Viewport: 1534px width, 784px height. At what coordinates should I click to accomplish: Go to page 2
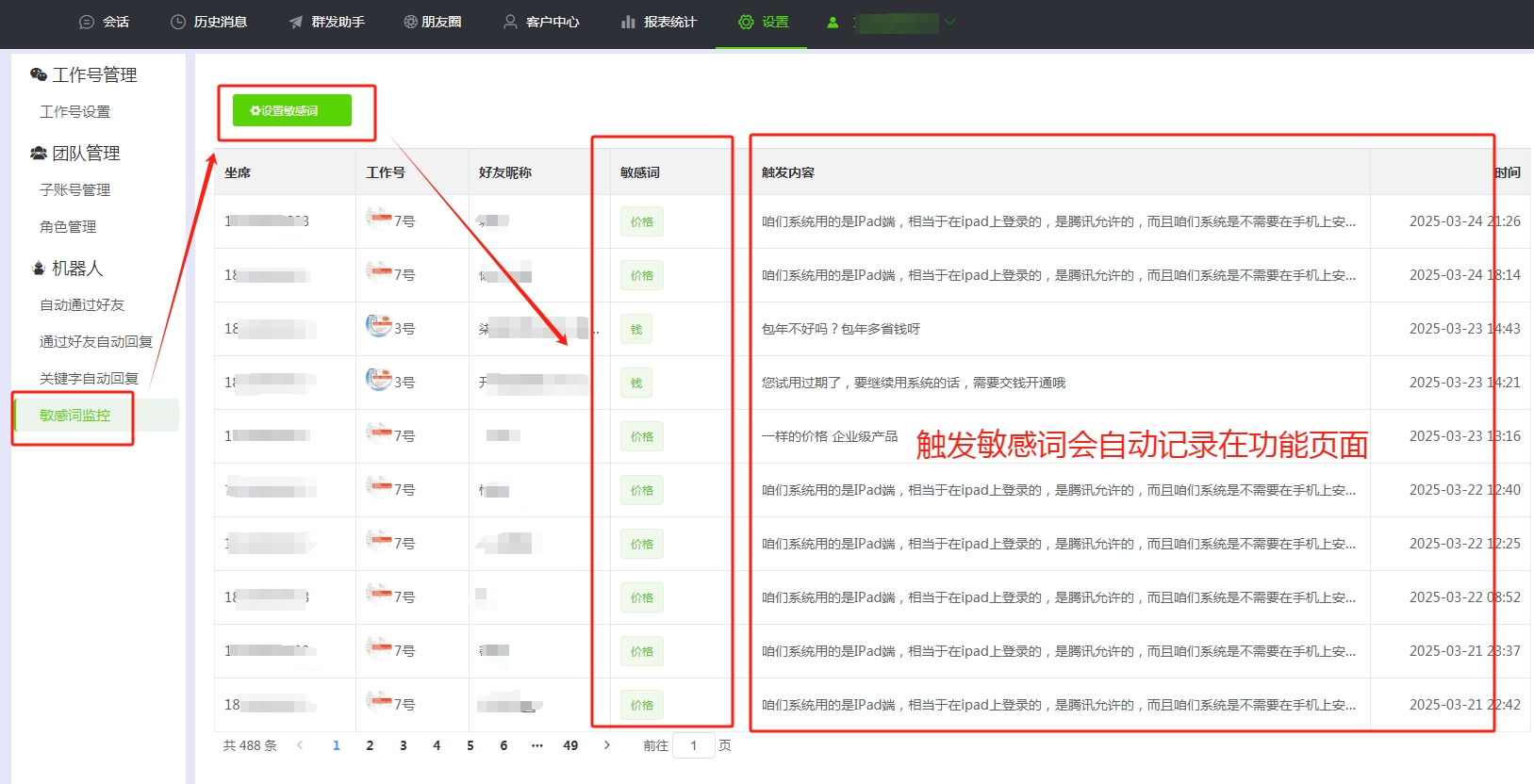tap(370, 745)
